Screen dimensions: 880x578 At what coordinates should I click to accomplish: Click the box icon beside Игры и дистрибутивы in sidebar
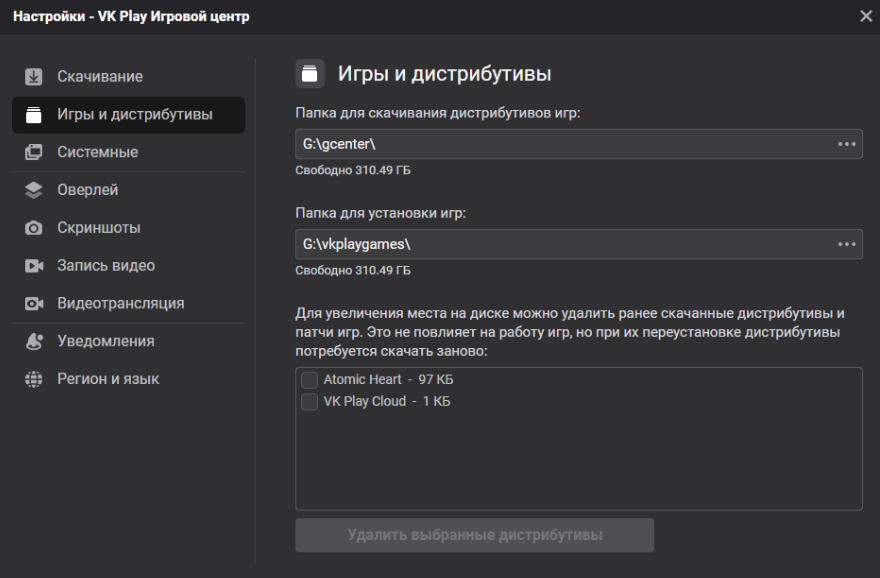[x=34, y=114]
